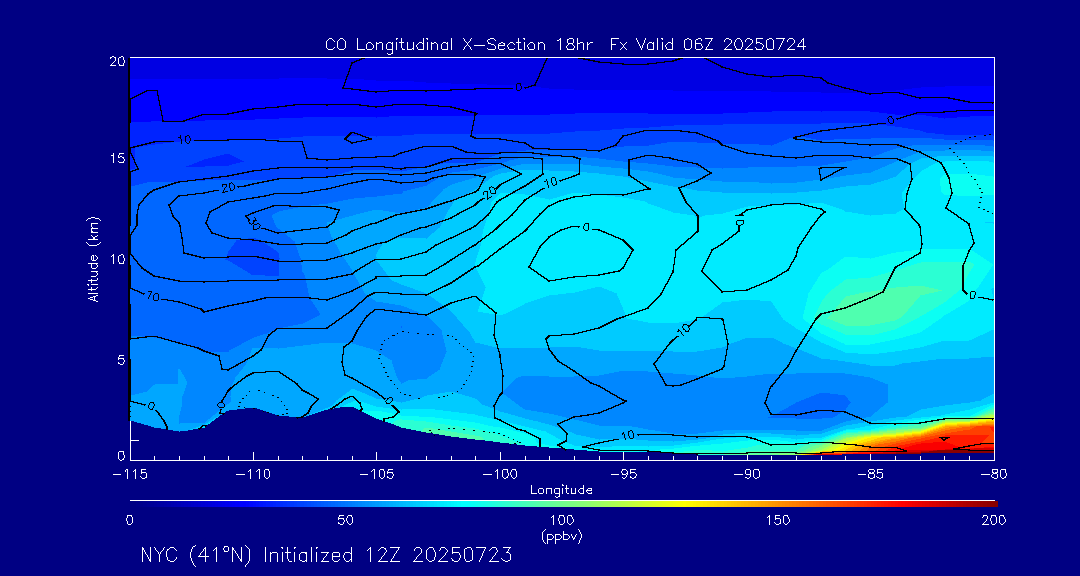
Task: Click the Altitude (km) y-axis label
Action: click(93, 258)
